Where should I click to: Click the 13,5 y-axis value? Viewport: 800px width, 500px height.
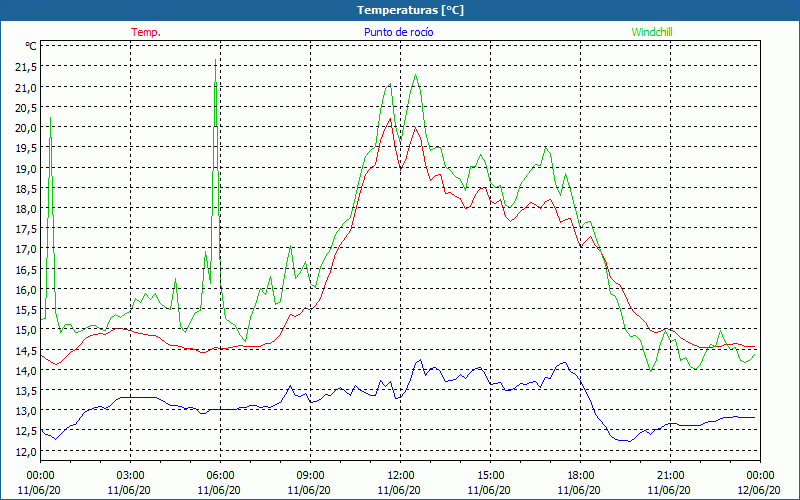point(26,390)
